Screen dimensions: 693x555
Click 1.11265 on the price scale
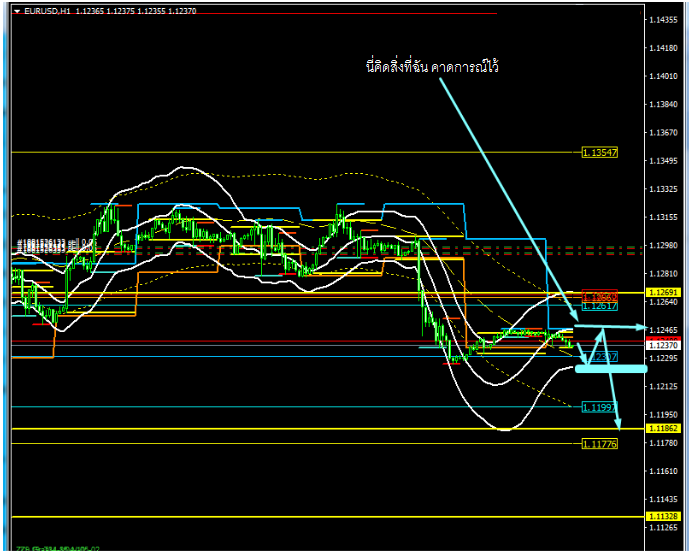pos(663,528)
